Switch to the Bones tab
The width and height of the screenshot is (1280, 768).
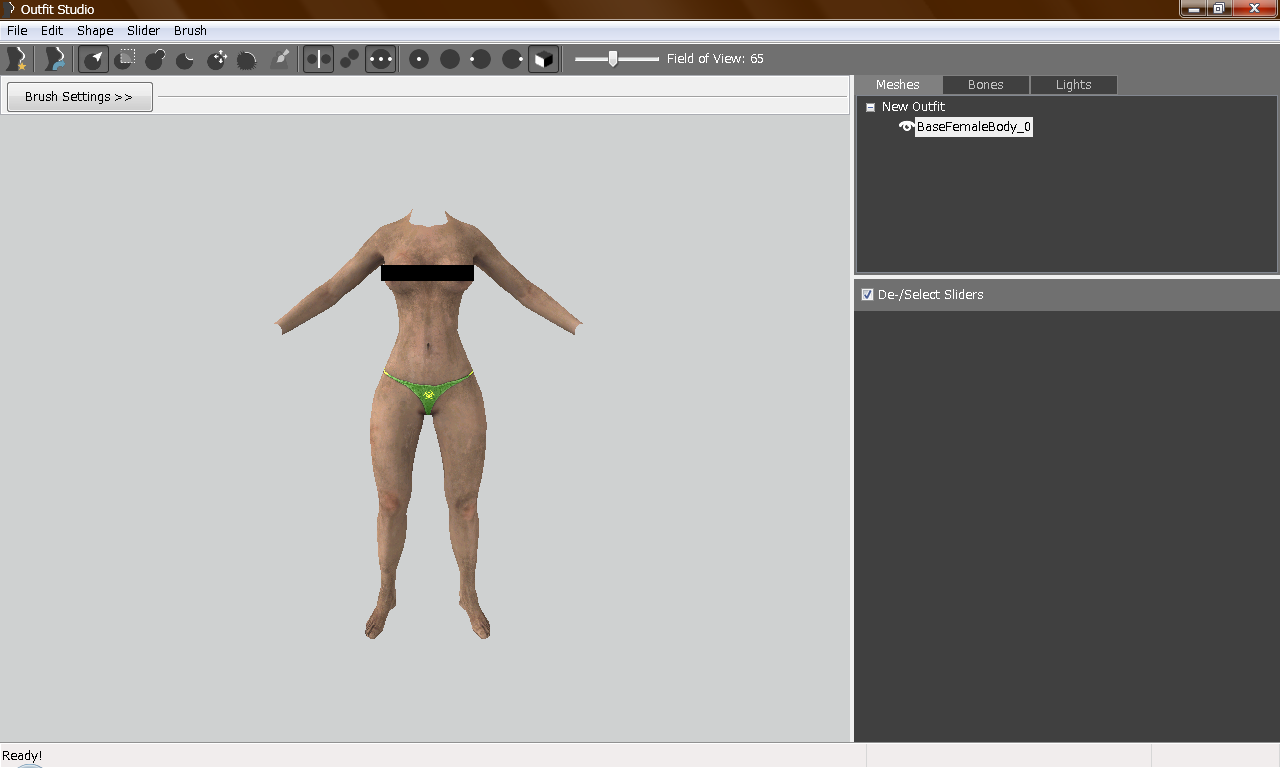click(x=985, y=85)
